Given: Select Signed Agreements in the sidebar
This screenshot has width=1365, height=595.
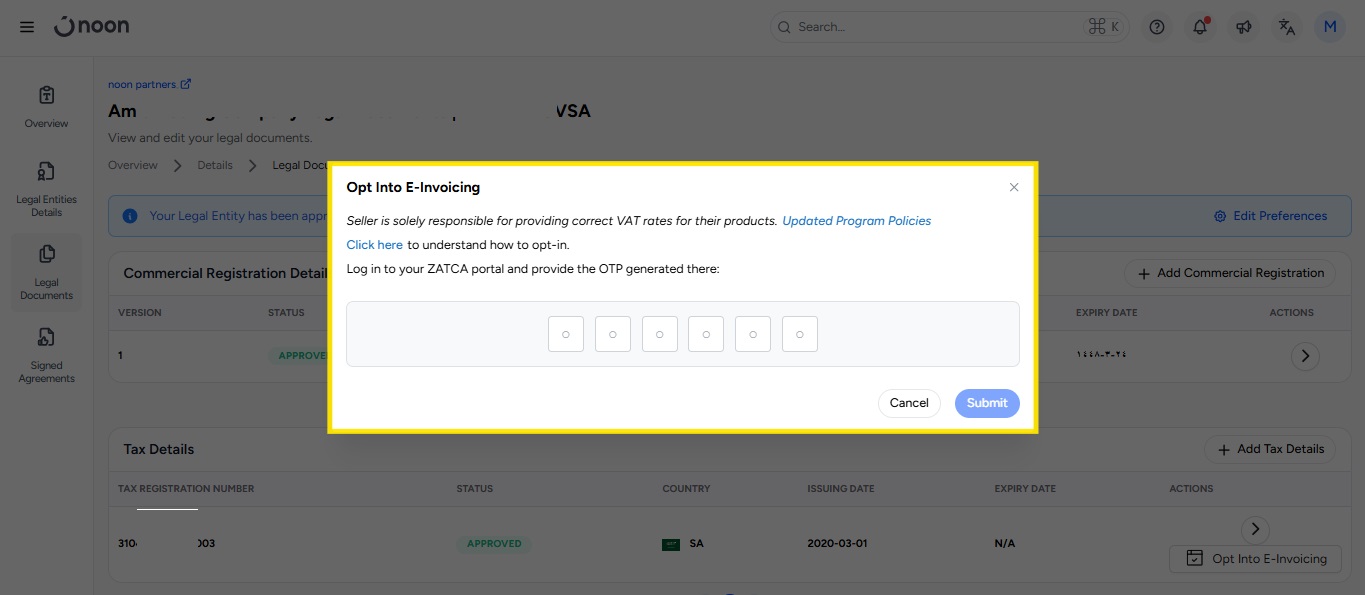Looking at the screenshot, I should point(46,355).
